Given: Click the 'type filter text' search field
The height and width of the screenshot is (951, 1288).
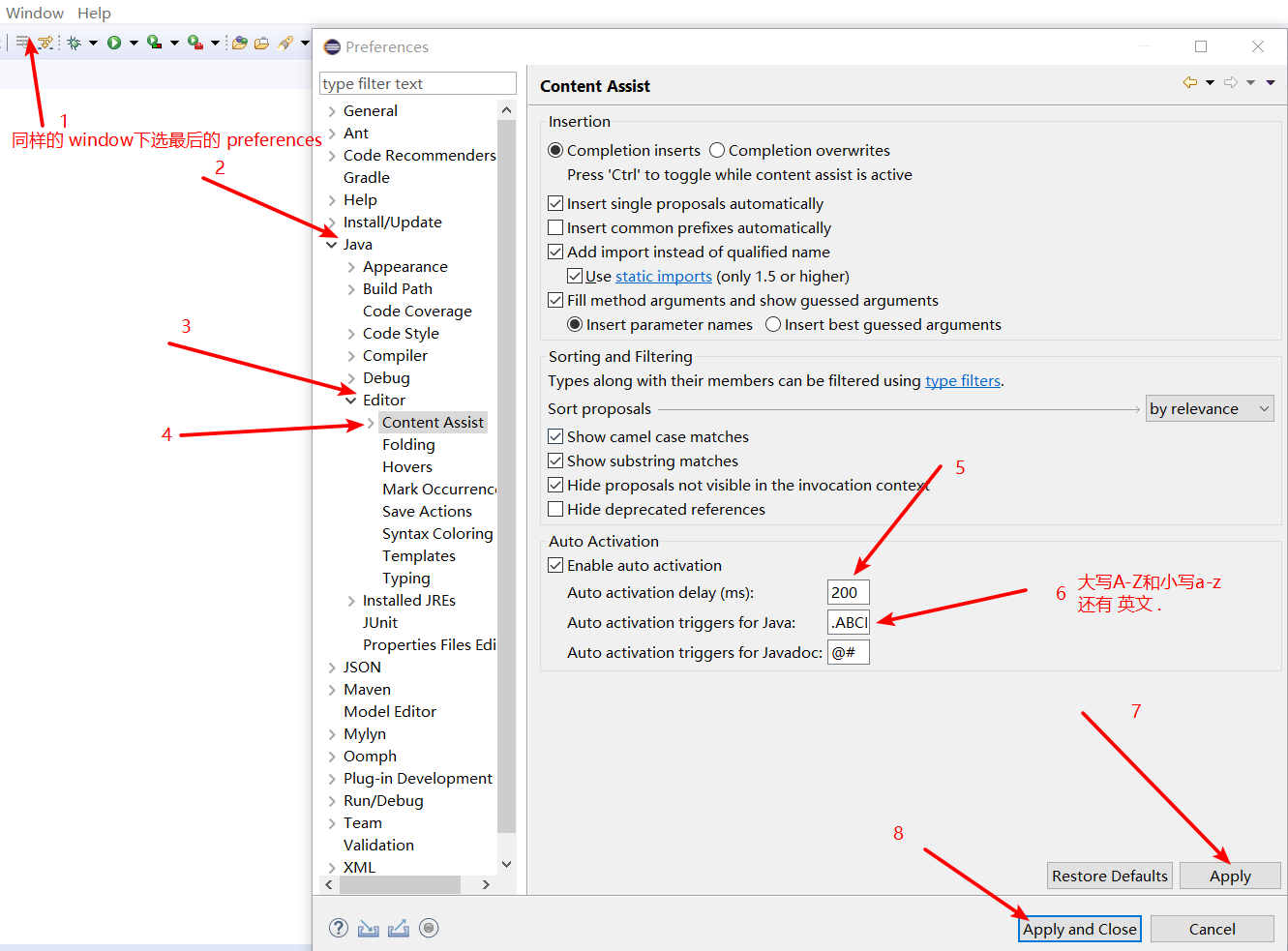Looking at the screenshot, I should 417,83.
